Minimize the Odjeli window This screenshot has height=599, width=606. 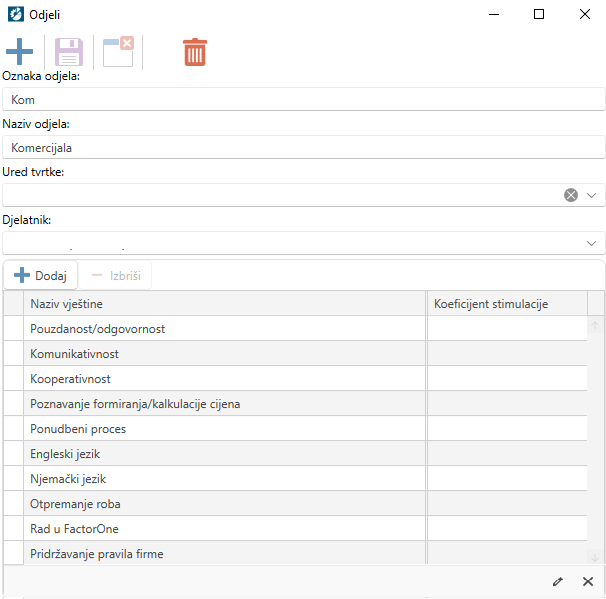click(494, 14)
